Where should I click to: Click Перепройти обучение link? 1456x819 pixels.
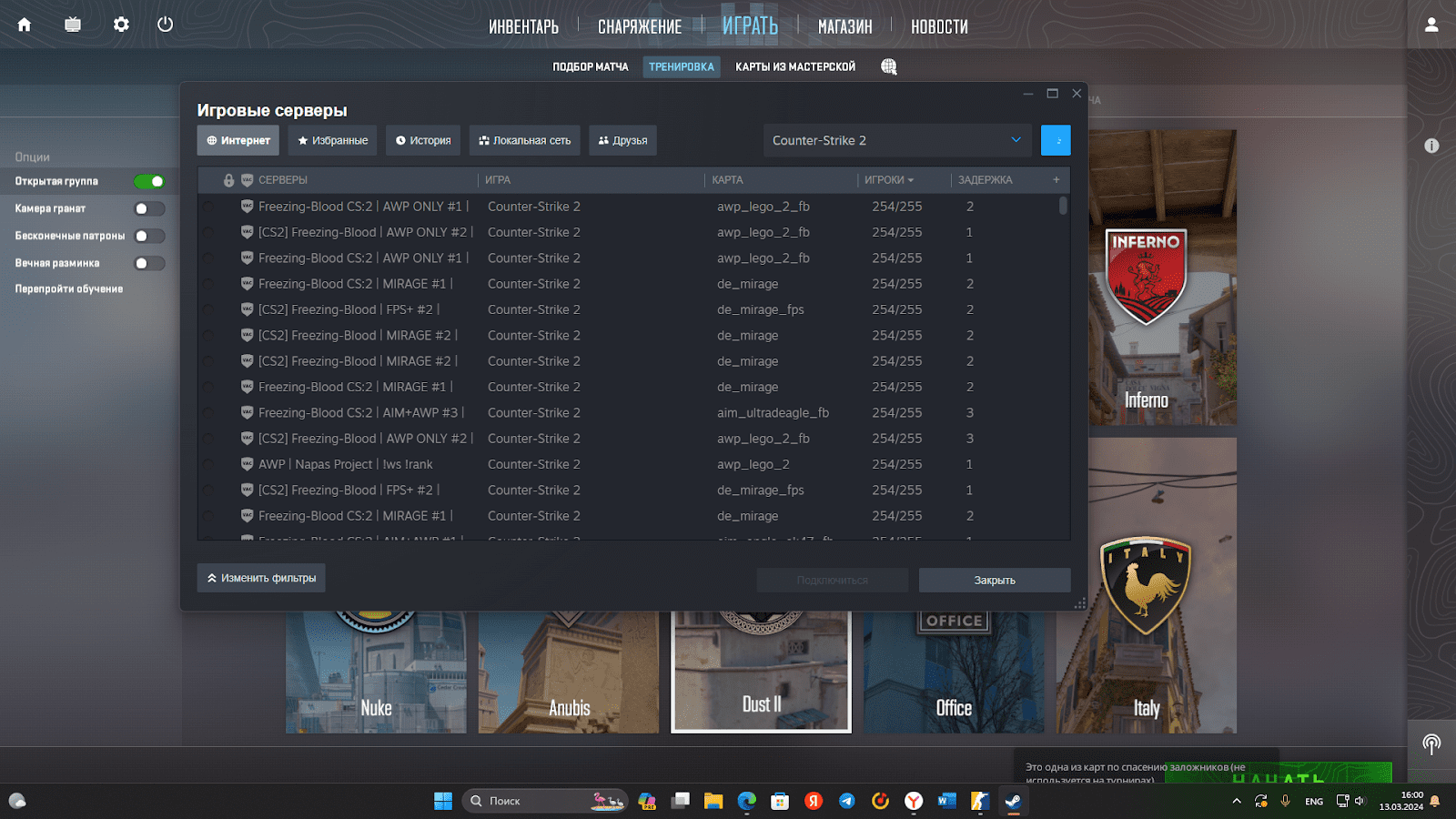pos(69,289)
